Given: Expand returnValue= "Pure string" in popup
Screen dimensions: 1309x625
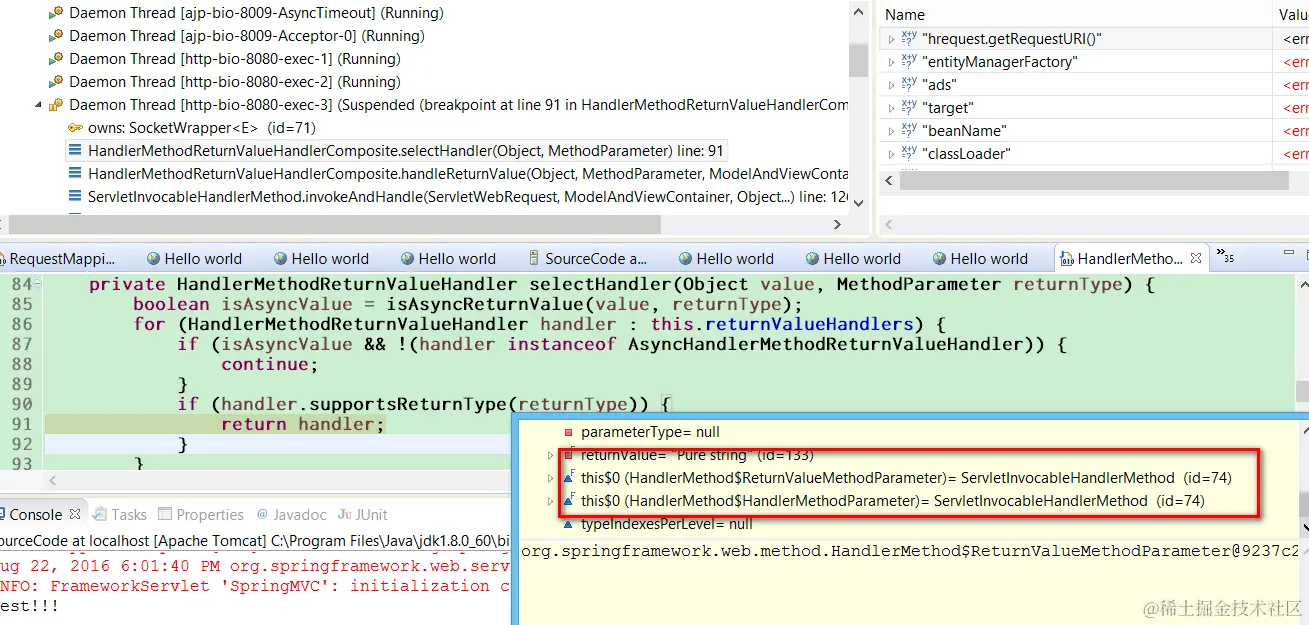Looking at the screenshot, I should [550, 455].
